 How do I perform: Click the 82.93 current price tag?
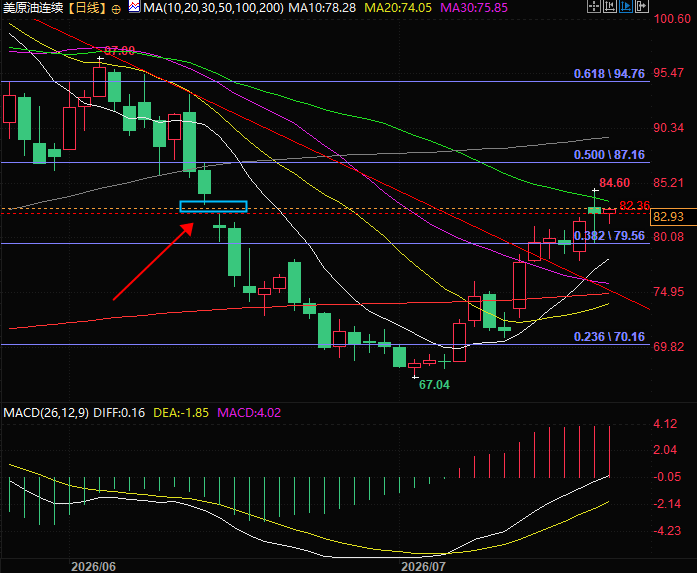[669, 216]
